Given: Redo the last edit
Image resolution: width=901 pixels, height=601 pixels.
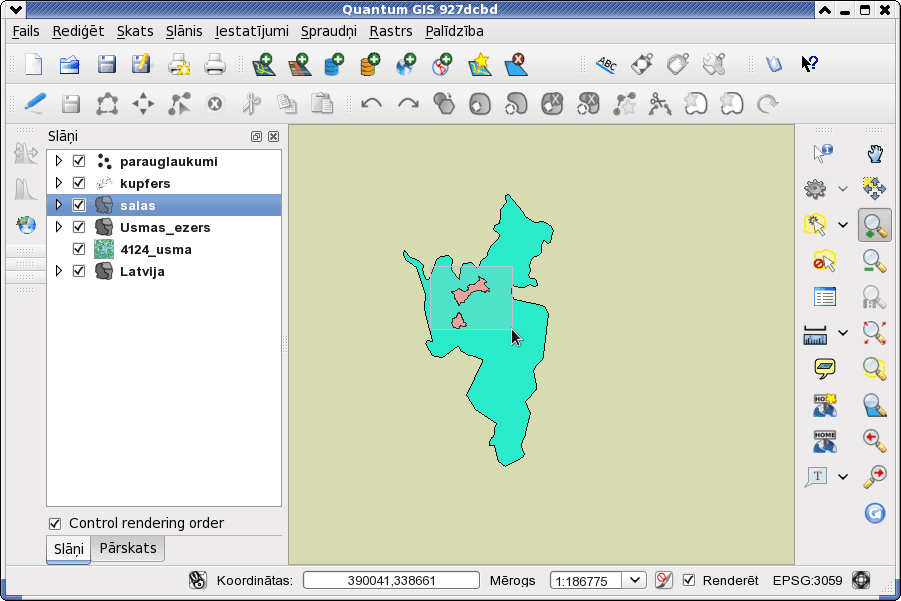Looking at the screenshot, I should tap(408, 104).
